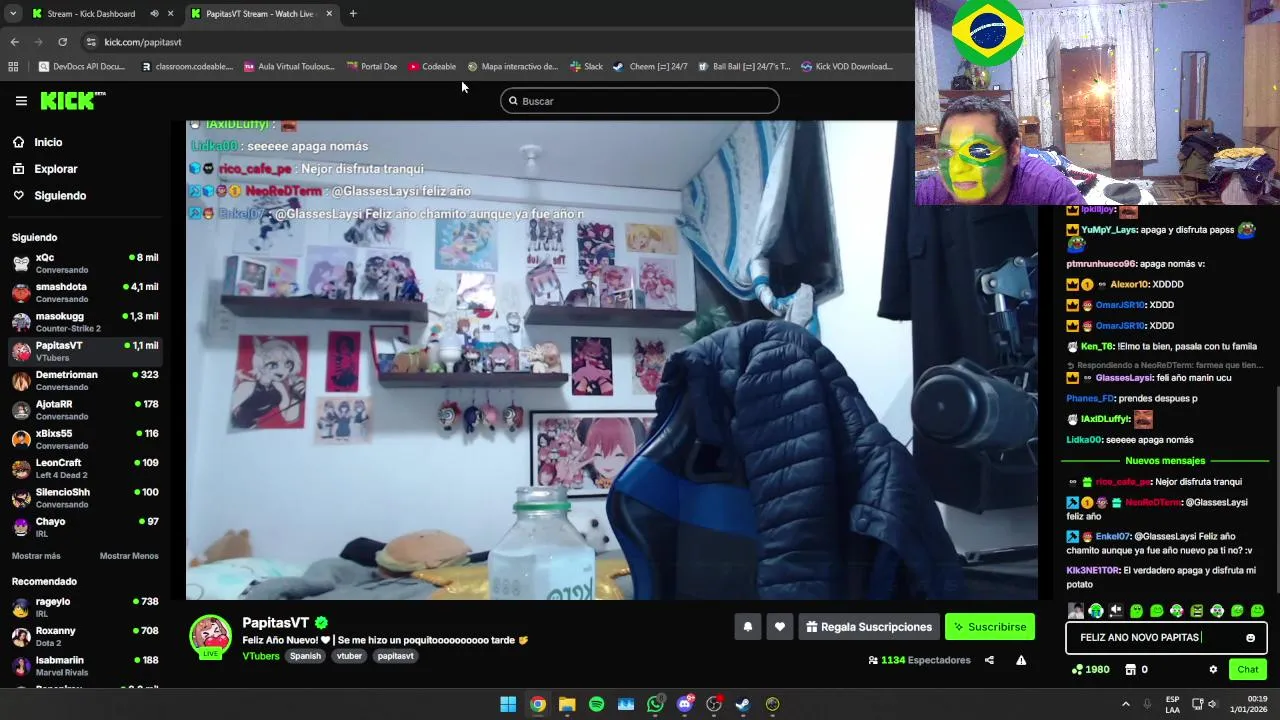Collapse following list with Mostrar Menos

click(129, 556)
